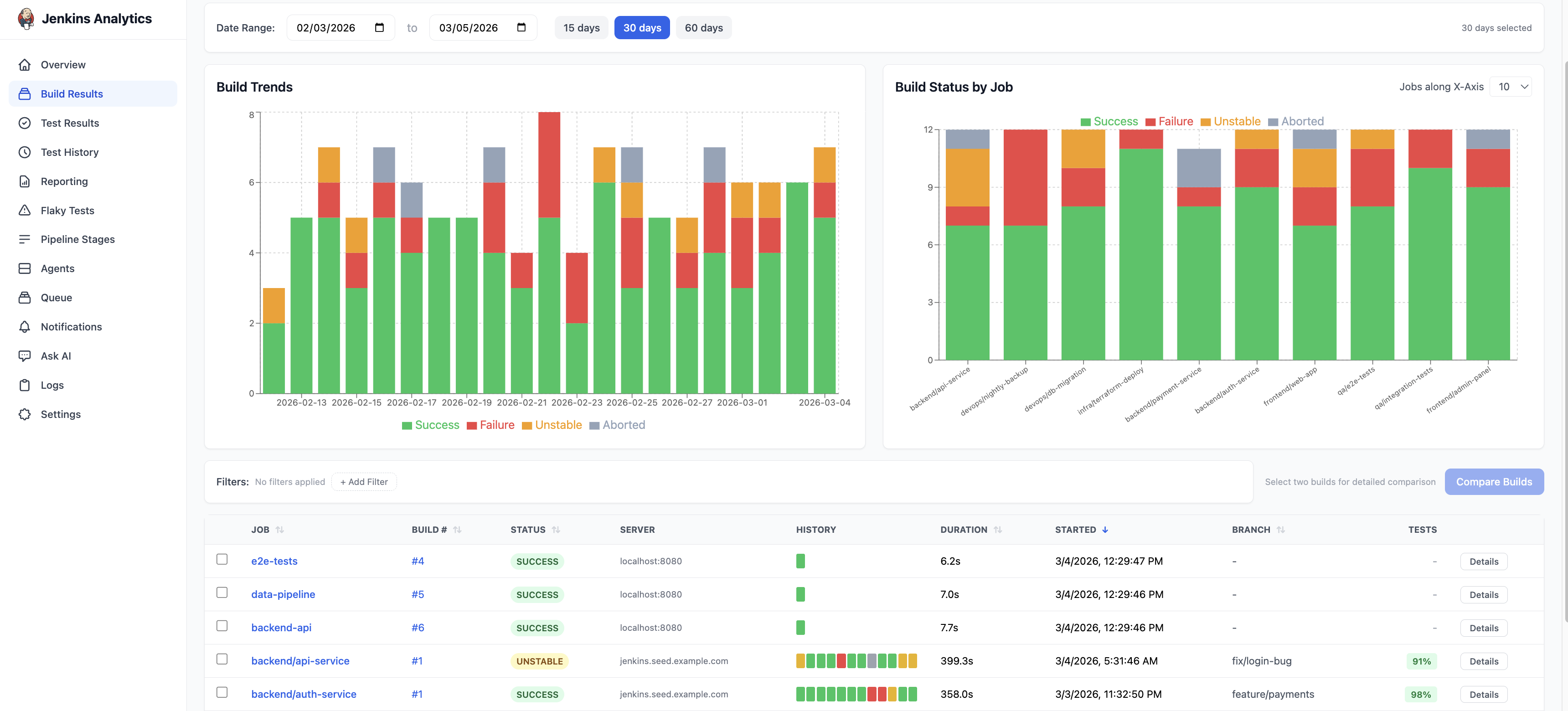Go to Test Results in sidebar
Image resolution: width=1568 pixels, height=711 pixels.
(x=69, y=123)
